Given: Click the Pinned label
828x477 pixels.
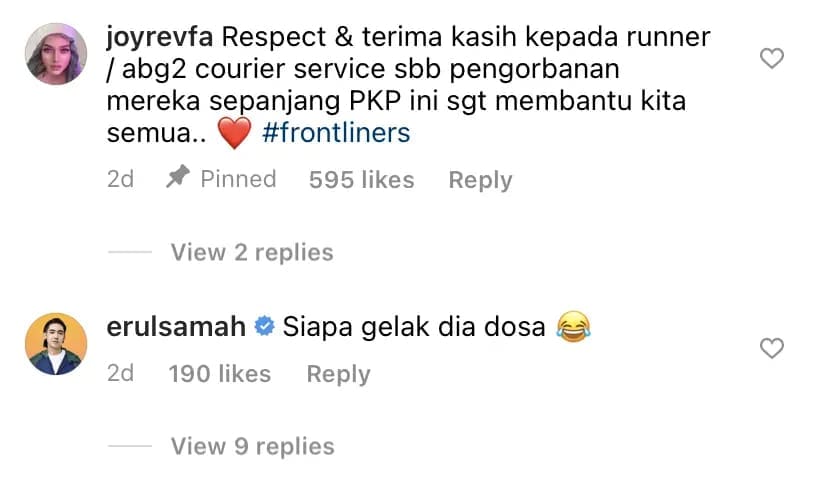Looking at the screenshot, I should pos(238,179).
